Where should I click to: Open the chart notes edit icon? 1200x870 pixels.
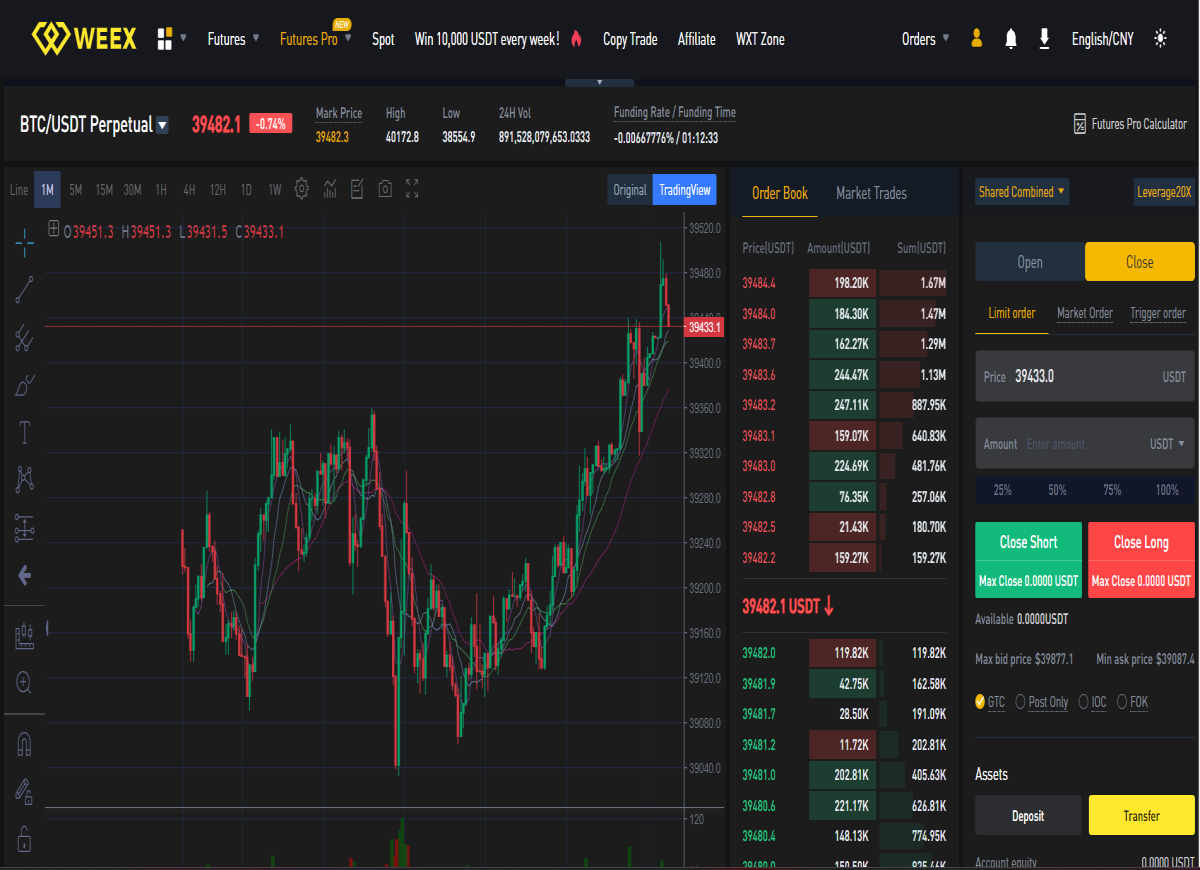coord(358,189)
